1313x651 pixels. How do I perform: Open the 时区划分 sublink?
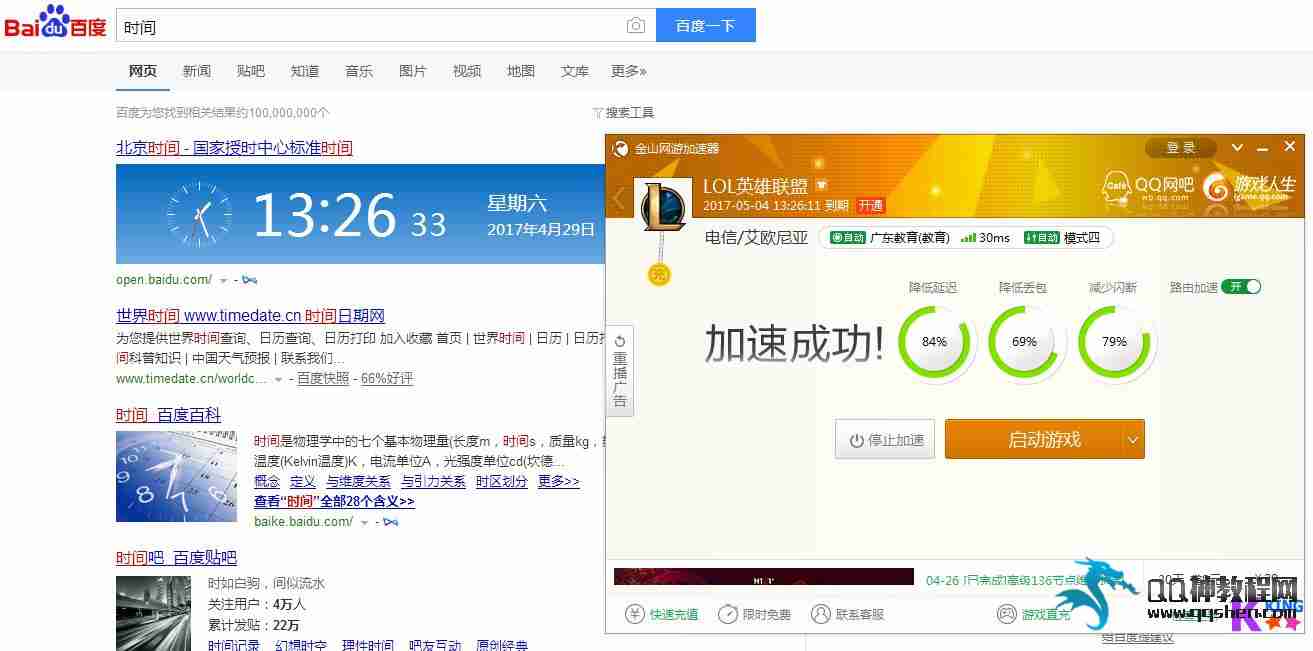pyautogui.click(x=502, y=482)
